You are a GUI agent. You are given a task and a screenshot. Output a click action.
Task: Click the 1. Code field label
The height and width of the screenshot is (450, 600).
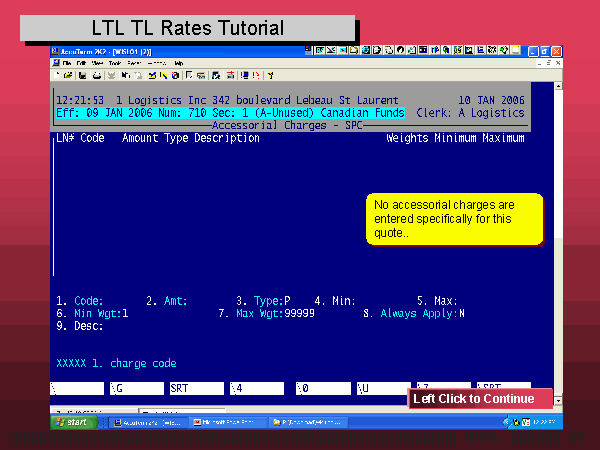pyautogui.click(x=80, y=300)
